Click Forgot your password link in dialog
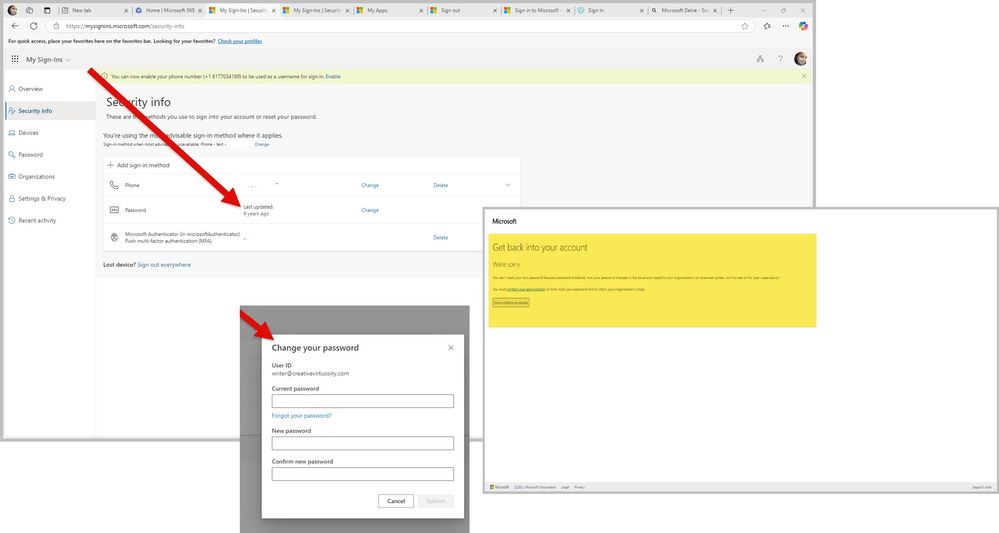Image resolution: width=999 pixels, height=533 pixels. click(301, 416)
